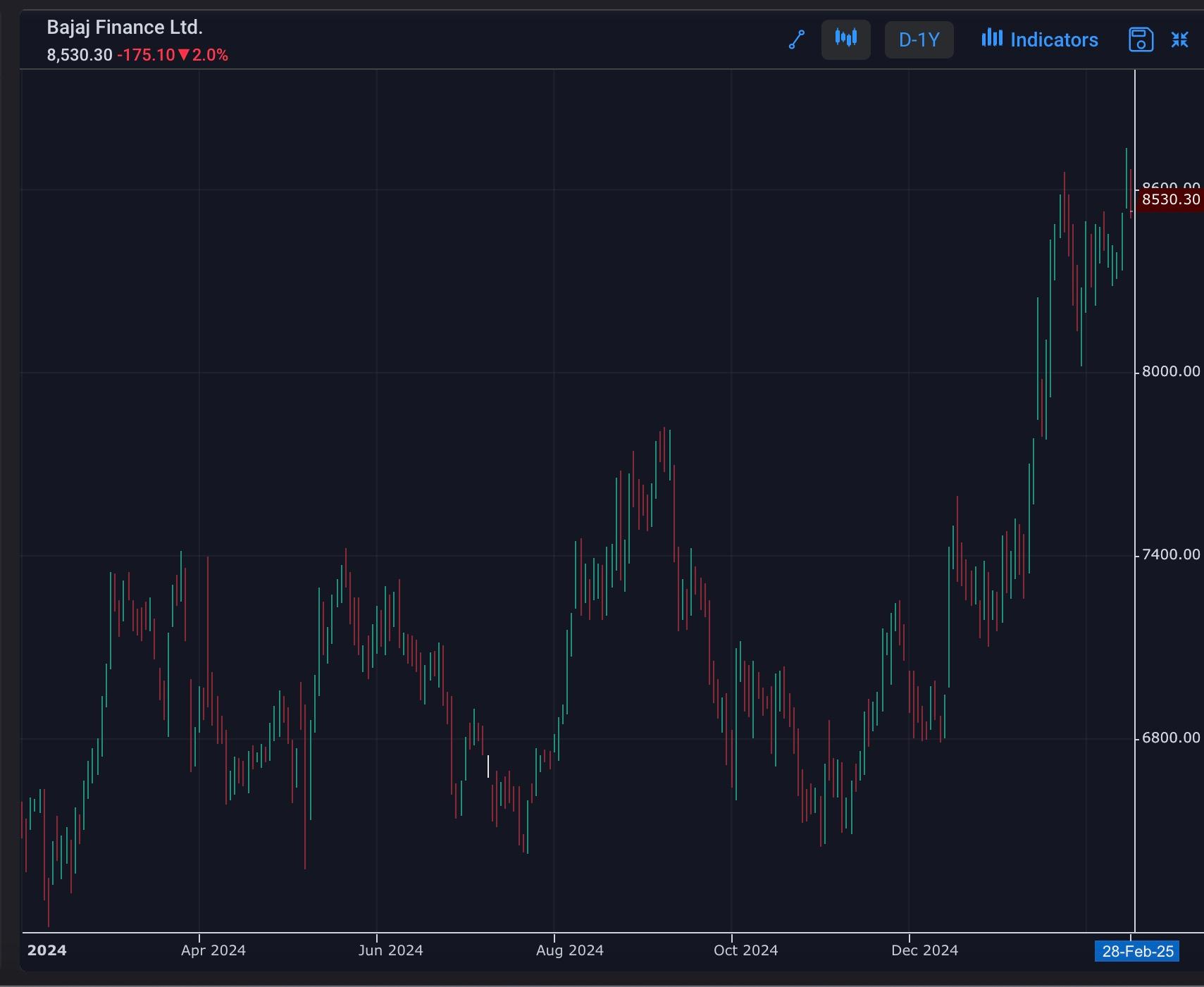Select the line drawing tool icon
The width and height of the screenshot is (1204, 987).
click(x=797, y=39)
